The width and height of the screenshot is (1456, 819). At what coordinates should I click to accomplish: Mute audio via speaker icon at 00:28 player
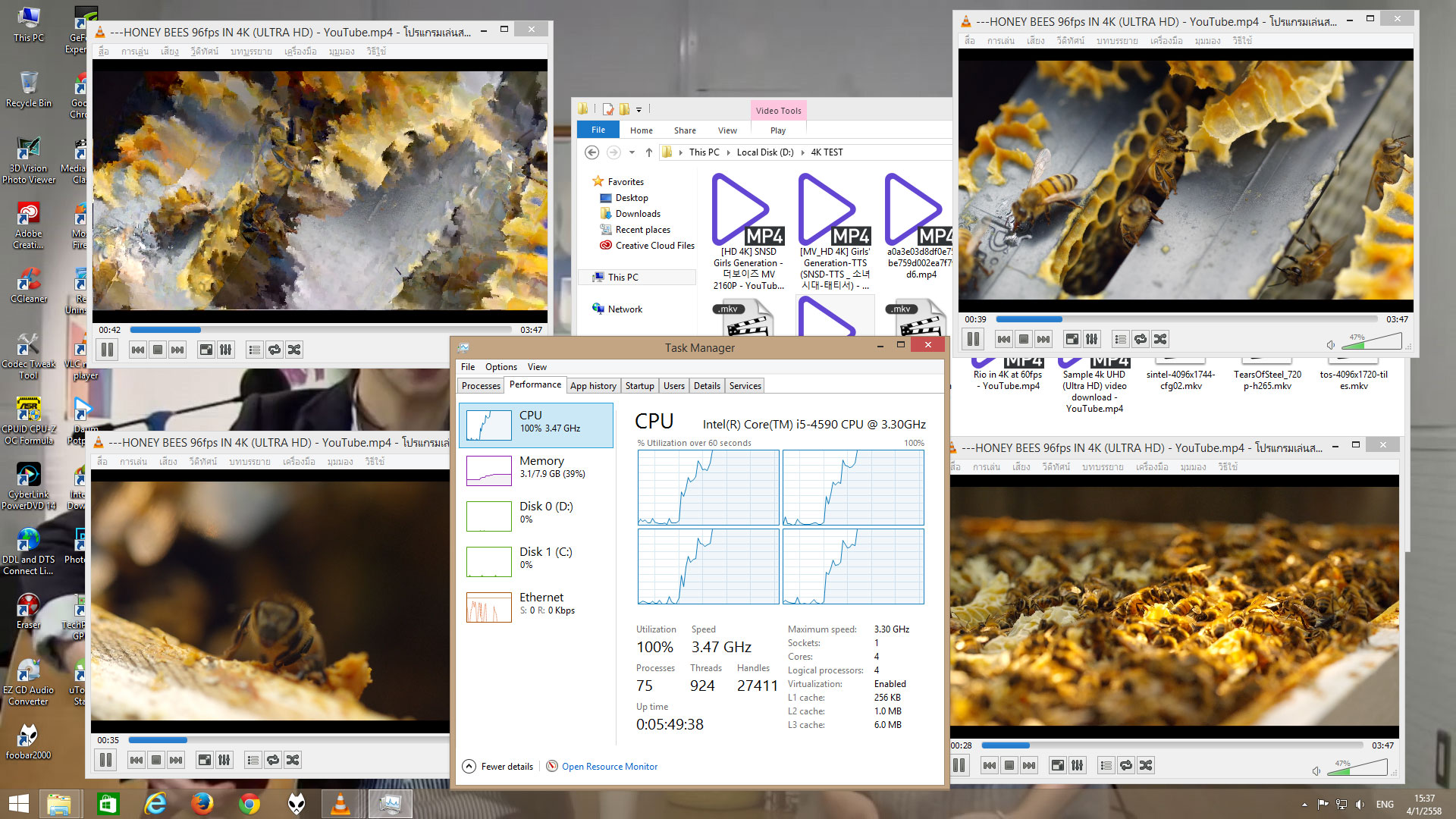1316,771
